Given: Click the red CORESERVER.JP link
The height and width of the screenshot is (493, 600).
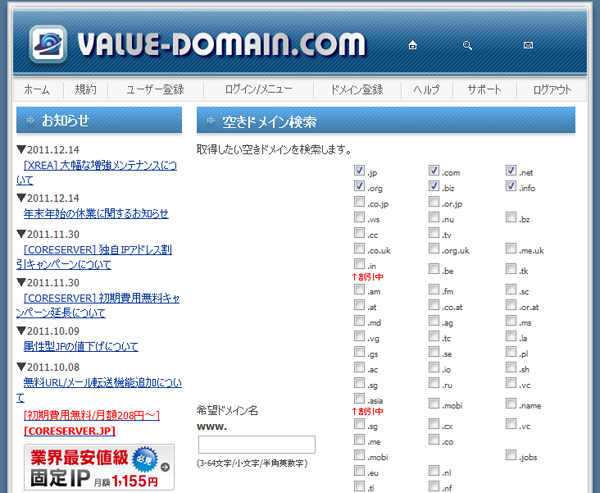Looking at the screenshot, I should 70,432.
